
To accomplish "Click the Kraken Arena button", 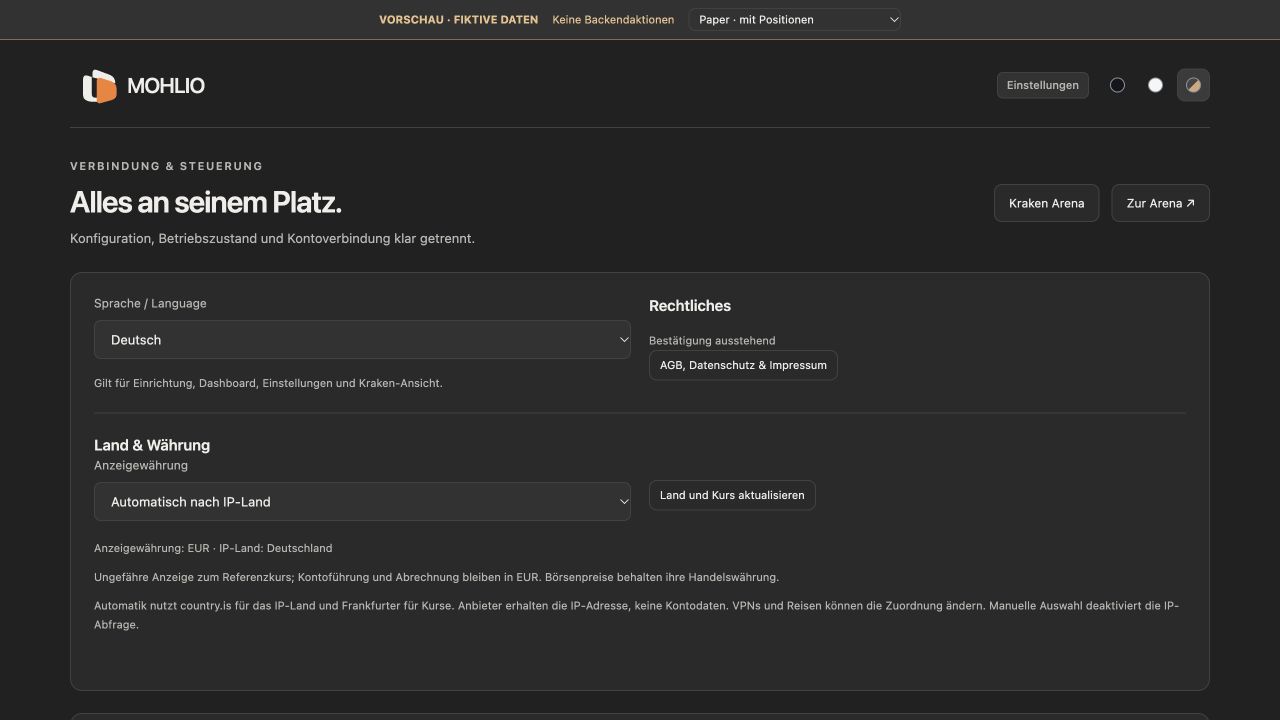I will coord(1046,203).
